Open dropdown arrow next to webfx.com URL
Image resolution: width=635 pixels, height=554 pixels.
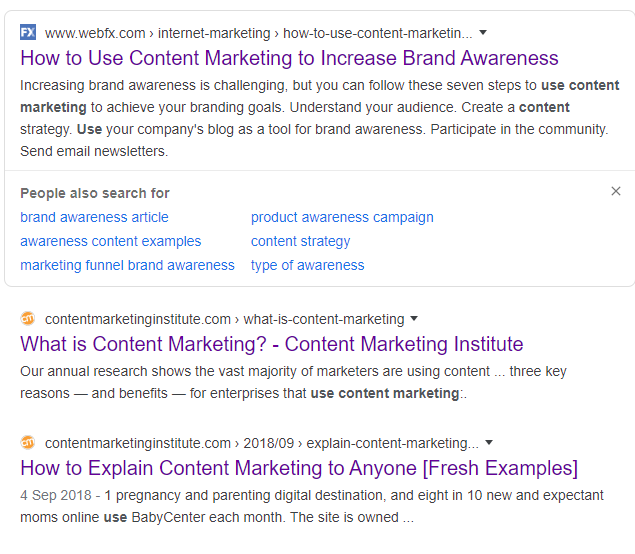coord(483,32)
